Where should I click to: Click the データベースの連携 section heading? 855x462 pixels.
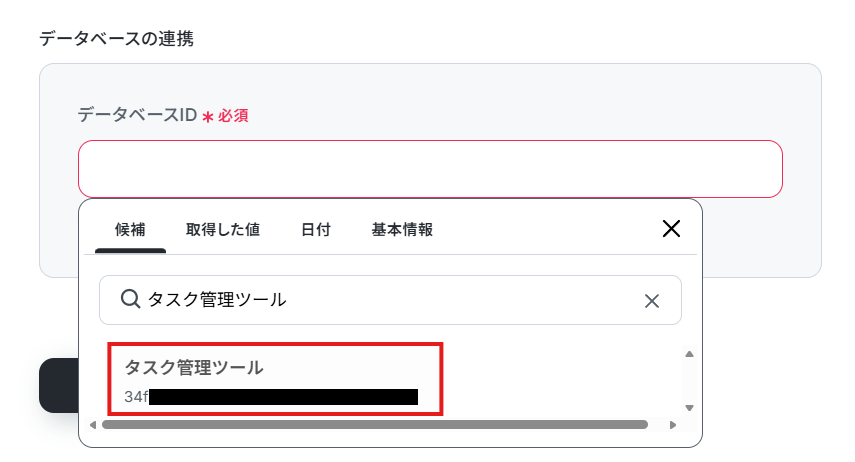(116, 39)
